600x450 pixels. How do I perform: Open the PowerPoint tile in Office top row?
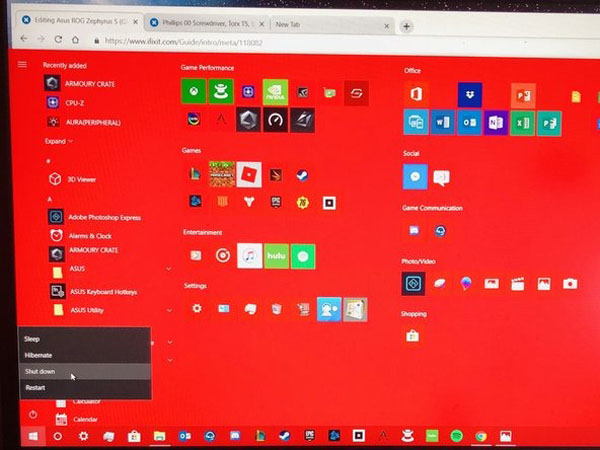tap(523, 95)
